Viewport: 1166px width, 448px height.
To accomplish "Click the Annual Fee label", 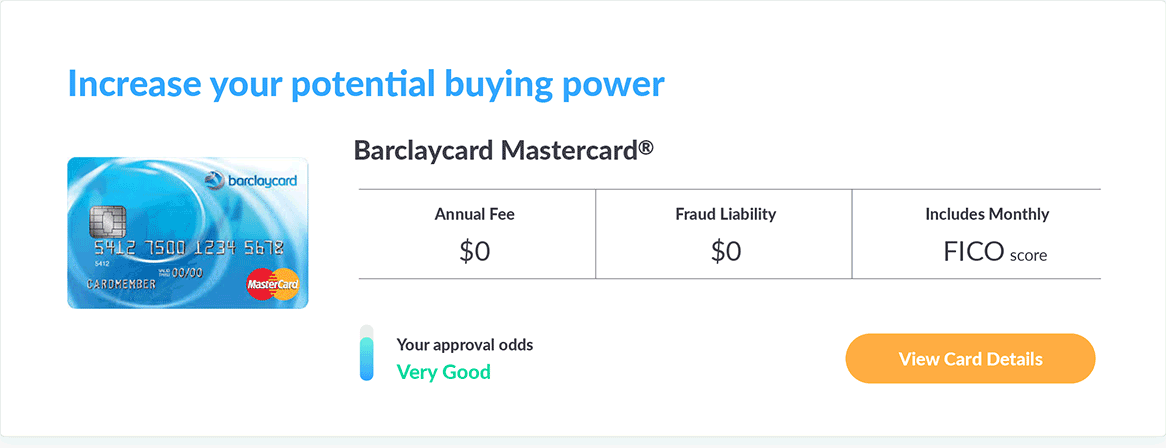I will [x=474, y=215].
